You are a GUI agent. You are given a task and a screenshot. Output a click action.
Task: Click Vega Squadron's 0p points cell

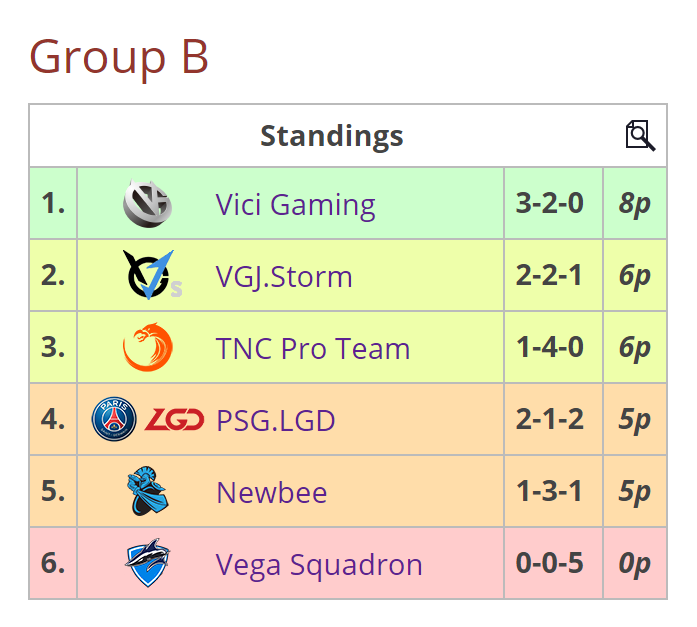pyautogui.click(x=634, y=564)
